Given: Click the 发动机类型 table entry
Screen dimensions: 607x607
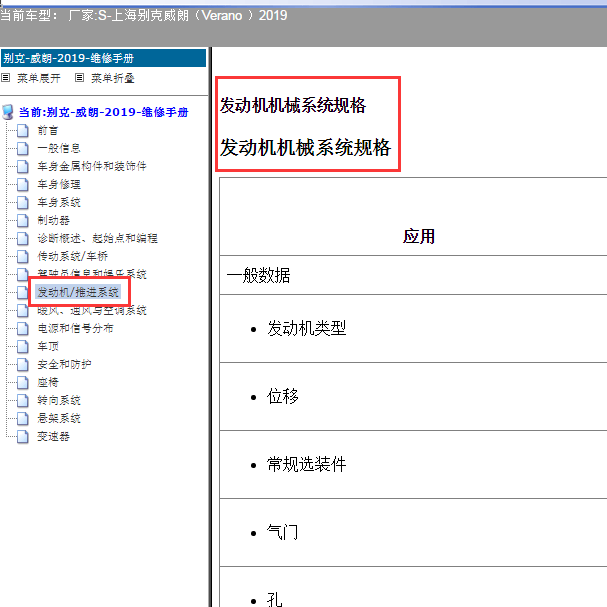Looking at the screenshot, I should coord(306,328).
